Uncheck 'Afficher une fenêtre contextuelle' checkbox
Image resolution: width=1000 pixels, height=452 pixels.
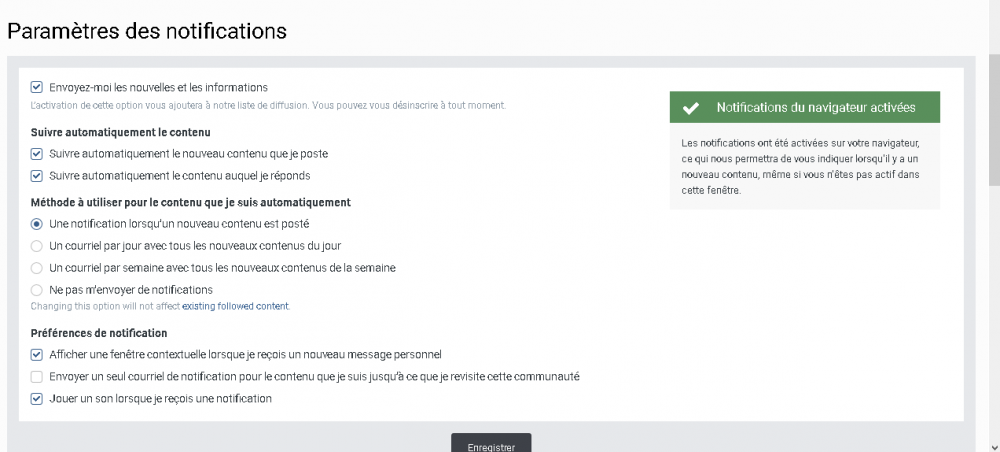pyautogui.click(x=37, y=354)
